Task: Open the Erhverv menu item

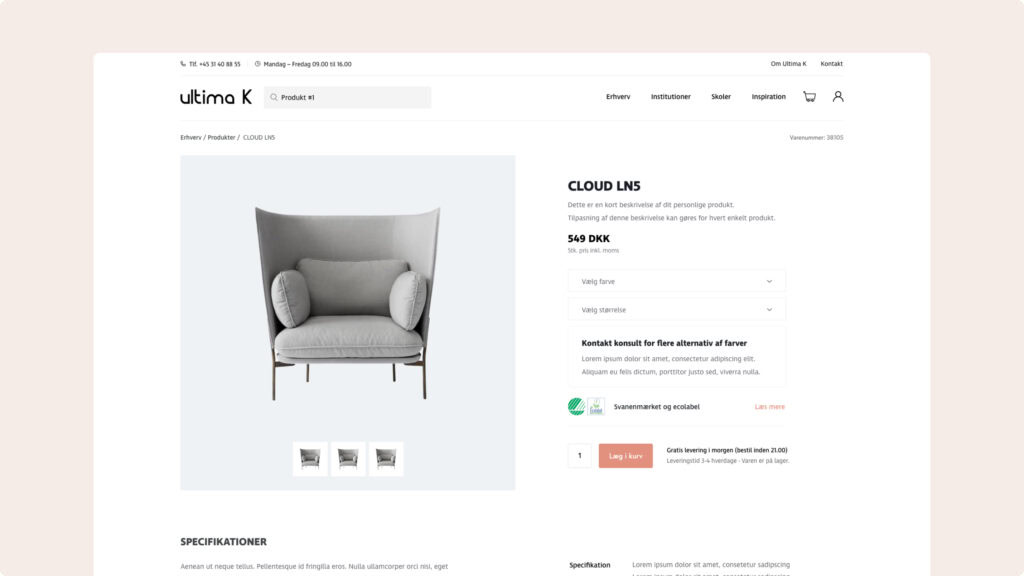Action: click(x=618, y=97)
